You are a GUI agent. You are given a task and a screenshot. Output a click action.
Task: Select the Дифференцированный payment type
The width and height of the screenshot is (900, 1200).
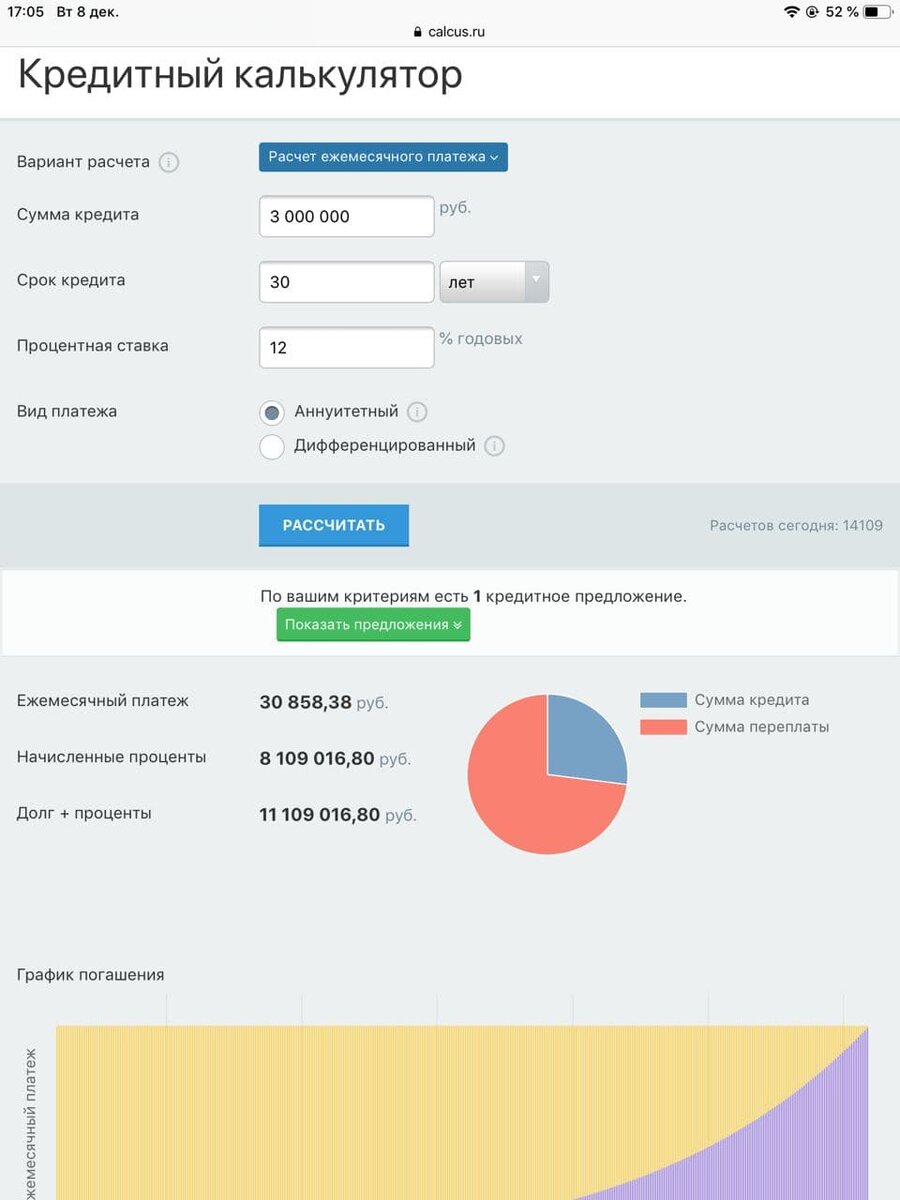[x=272, y=447]
